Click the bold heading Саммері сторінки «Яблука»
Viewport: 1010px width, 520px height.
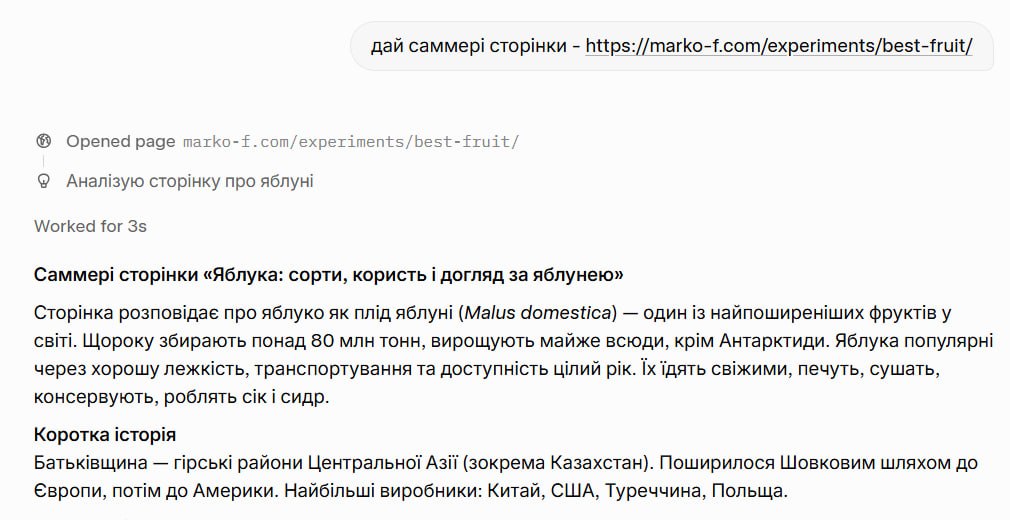[329, 275]
